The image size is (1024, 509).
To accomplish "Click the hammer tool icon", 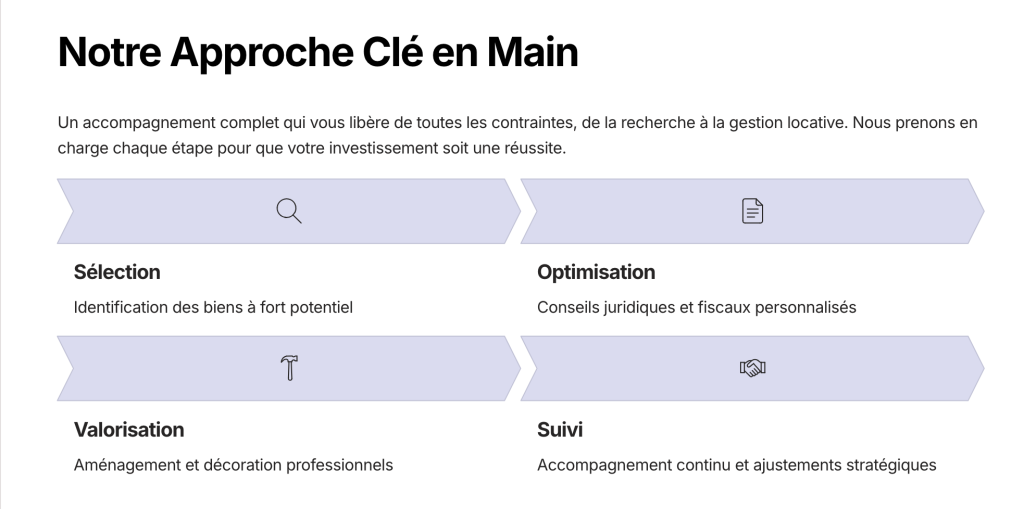I will 289,368.
